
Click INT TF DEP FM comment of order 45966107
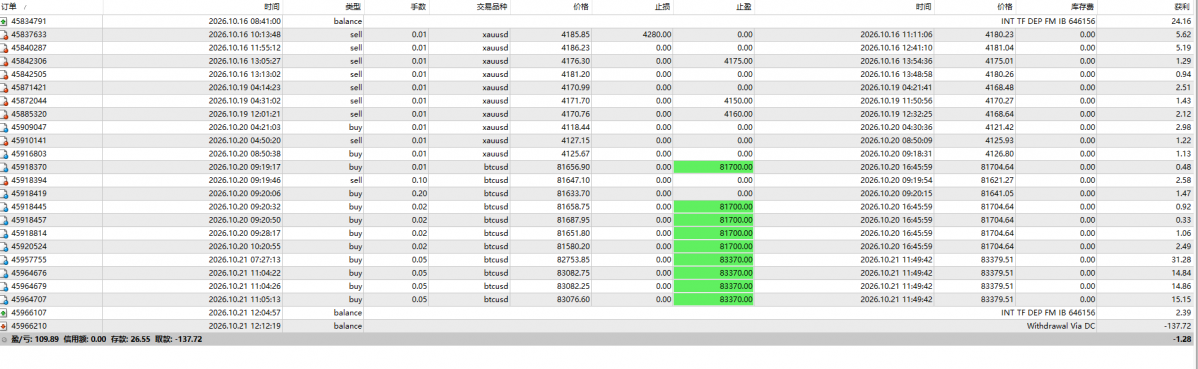[1048, 312]
